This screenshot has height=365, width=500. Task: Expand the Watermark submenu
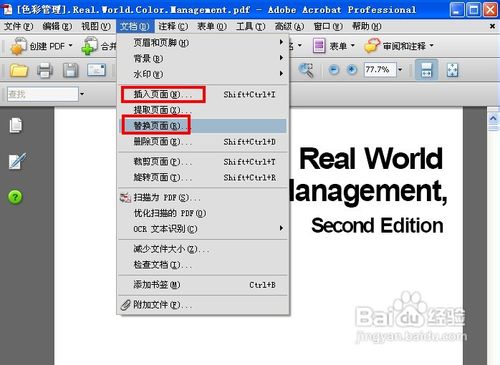tap(202, 74)
